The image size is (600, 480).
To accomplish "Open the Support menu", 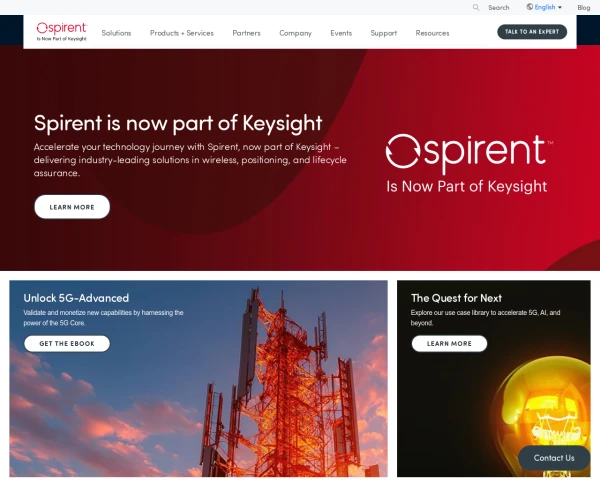I will (x=383, y=33).
